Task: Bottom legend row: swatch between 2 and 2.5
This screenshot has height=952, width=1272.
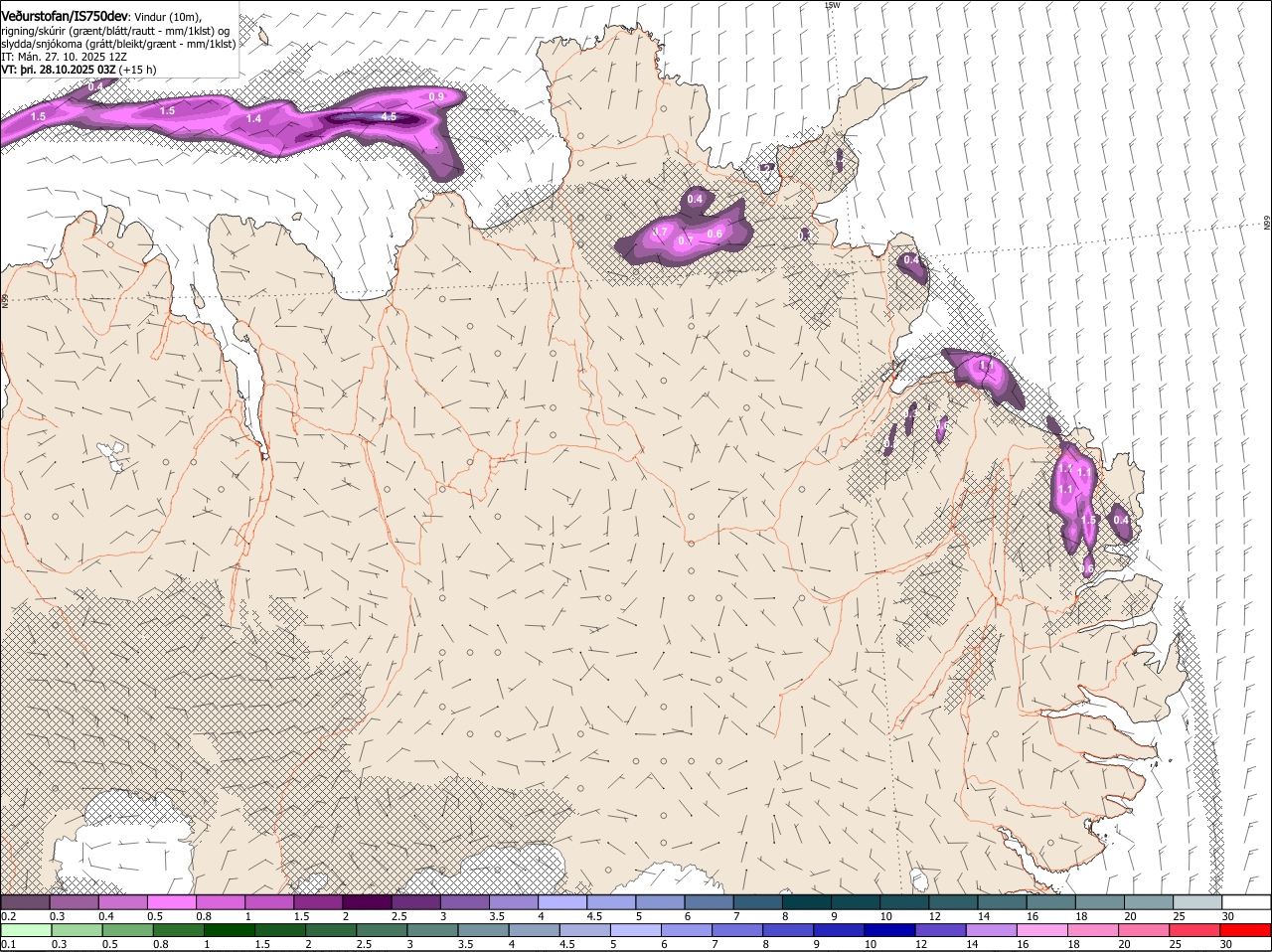Action: (331, 930)
